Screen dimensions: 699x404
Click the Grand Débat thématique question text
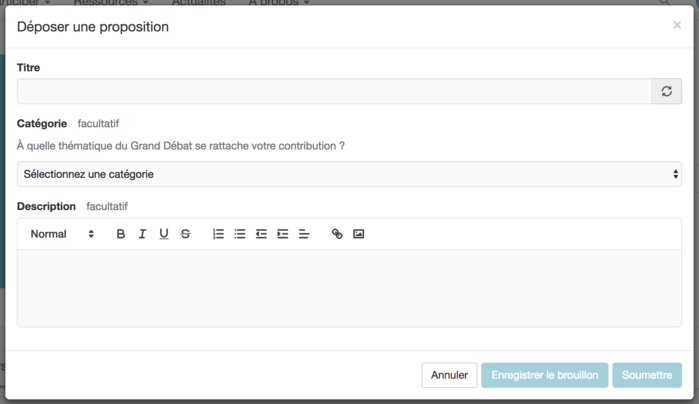point(181,146)
